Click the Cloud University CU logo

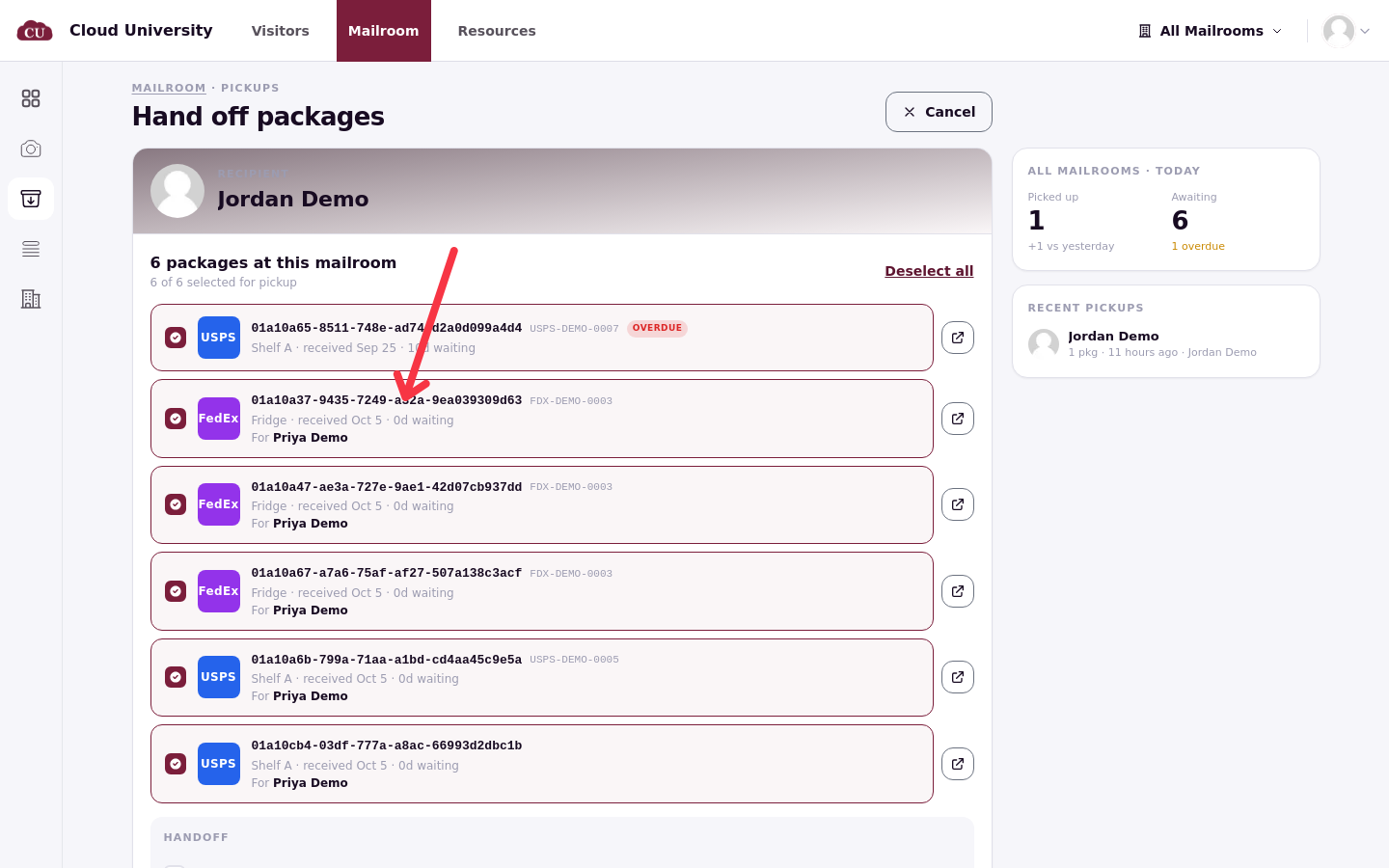tap(35, 31)
